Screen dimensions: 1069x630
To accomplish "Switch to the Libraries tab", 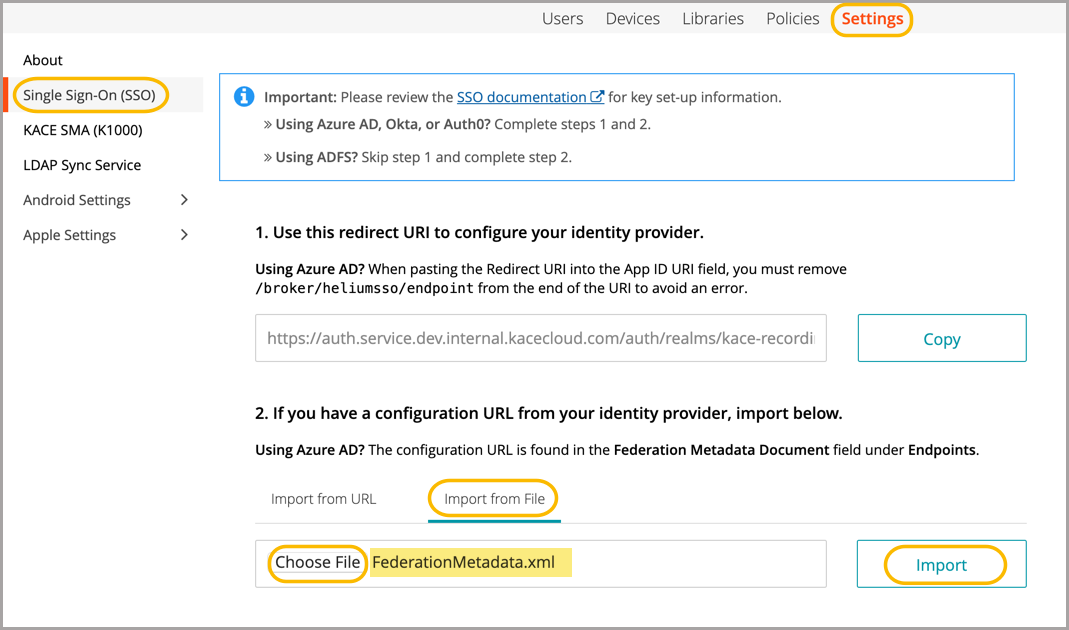I will pyautogui.click(x=713, y=19).
